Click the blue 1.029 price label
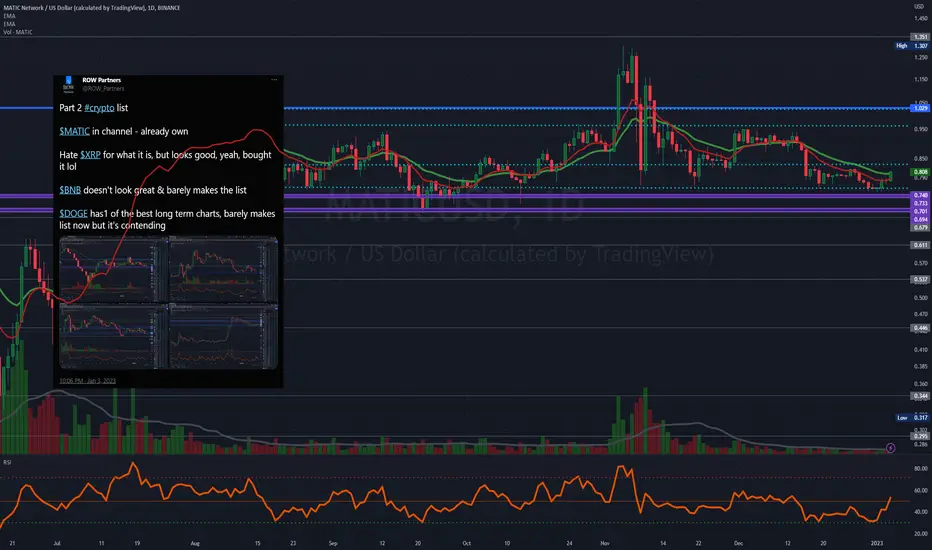Screen dimensions: 932x550 pyautogui.click(x=920, y=108)
